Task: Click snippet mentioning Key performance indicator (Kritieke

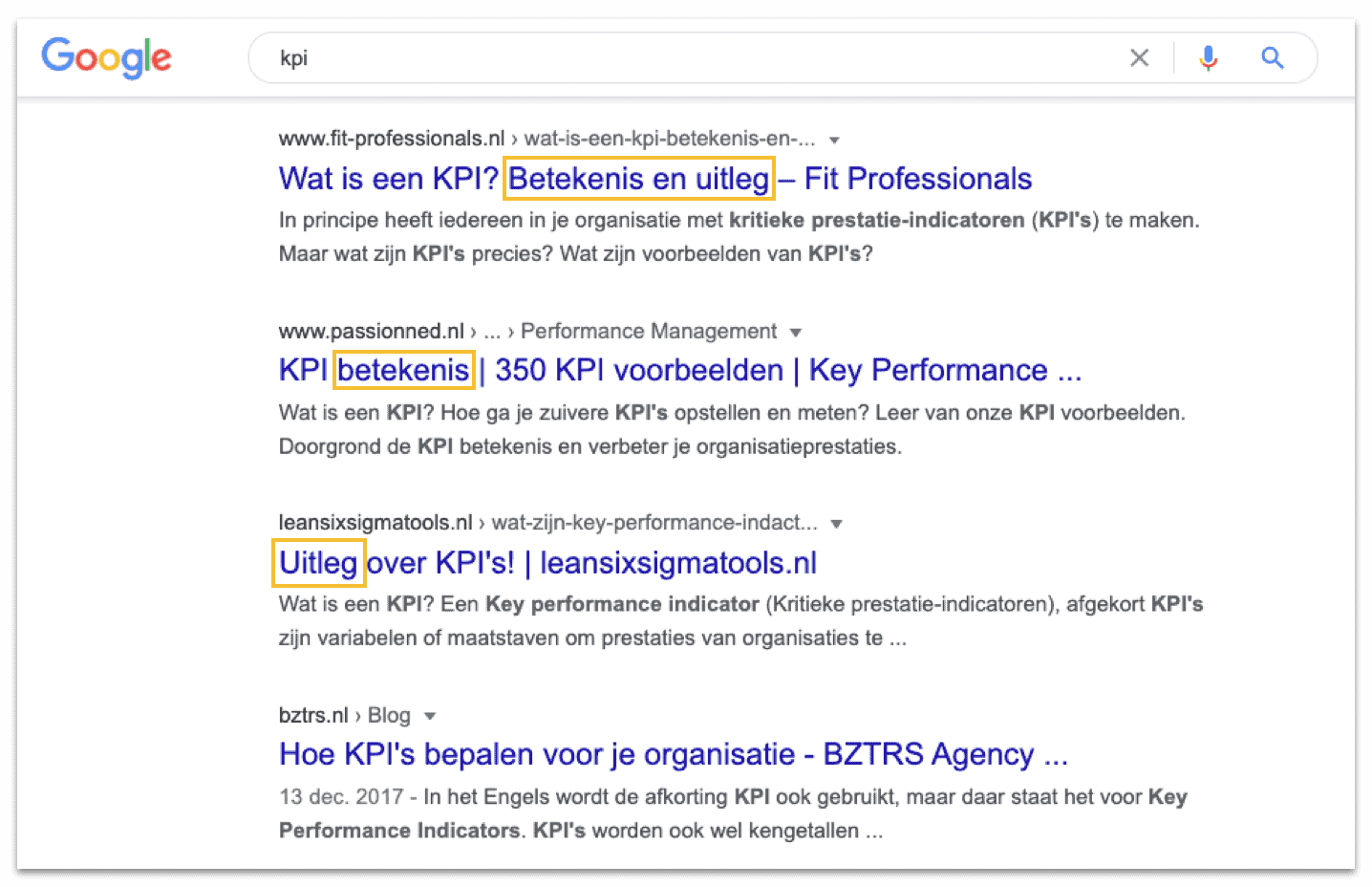Action: click(740, 621)
